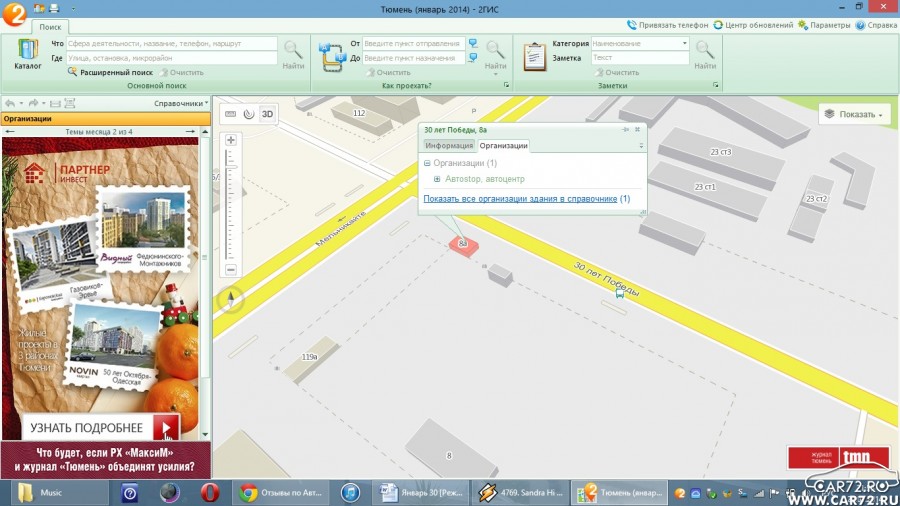This screenshot has height=506, width=900.
Task: Click the Организации panel header
Action: coord(106,119)
